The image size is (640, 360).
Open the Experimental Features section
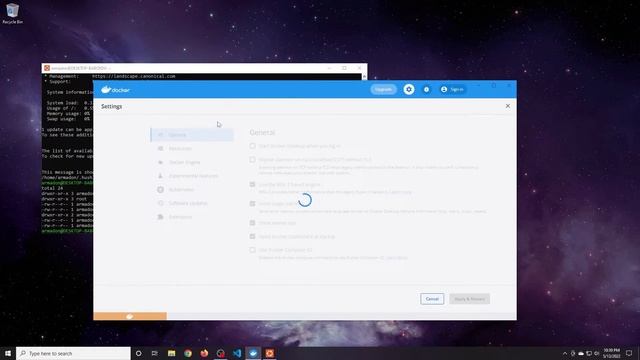pos(192,176)
